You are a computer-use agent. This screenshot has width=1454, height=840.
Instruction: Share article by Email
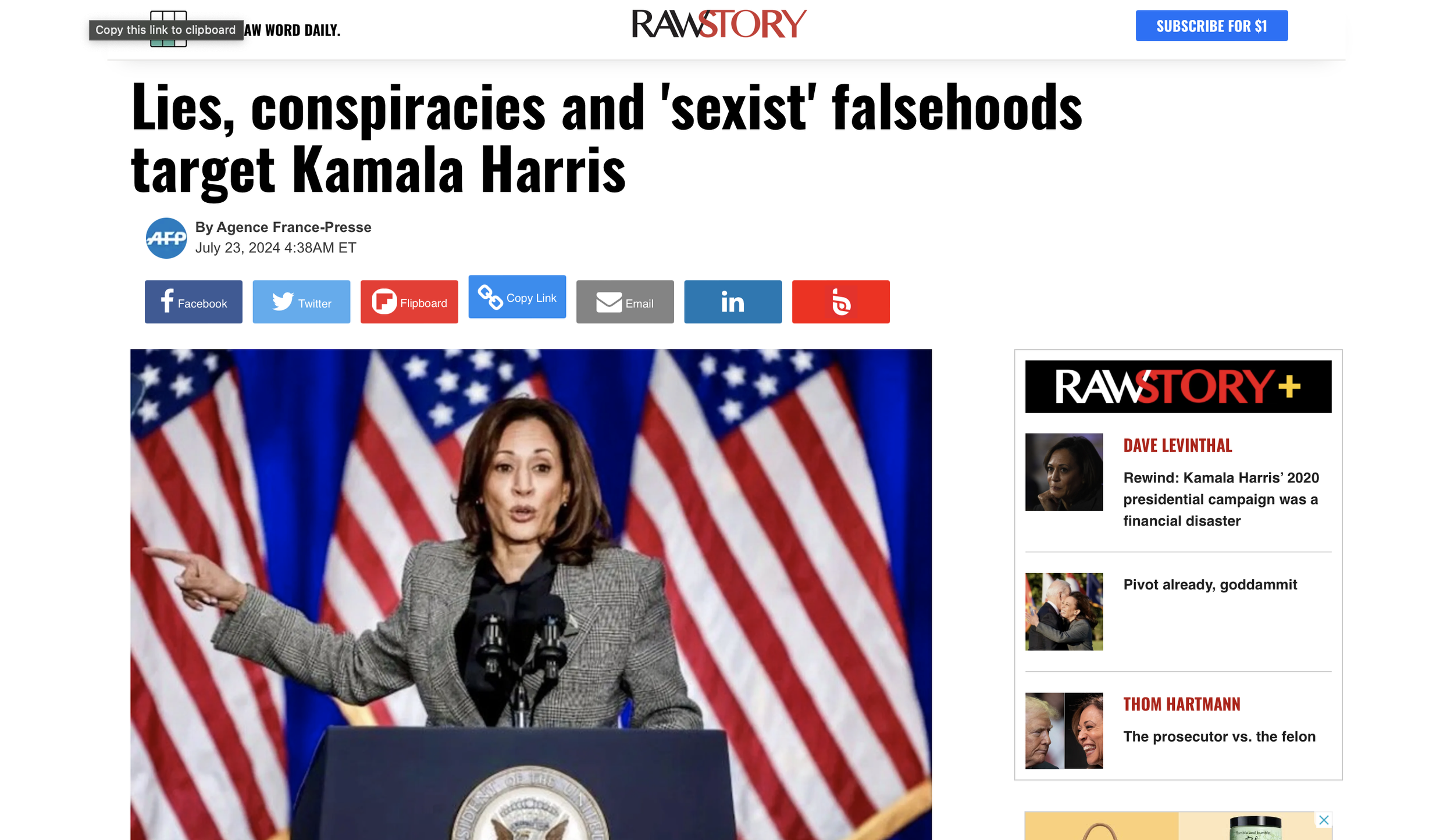[x=625, y=302]
